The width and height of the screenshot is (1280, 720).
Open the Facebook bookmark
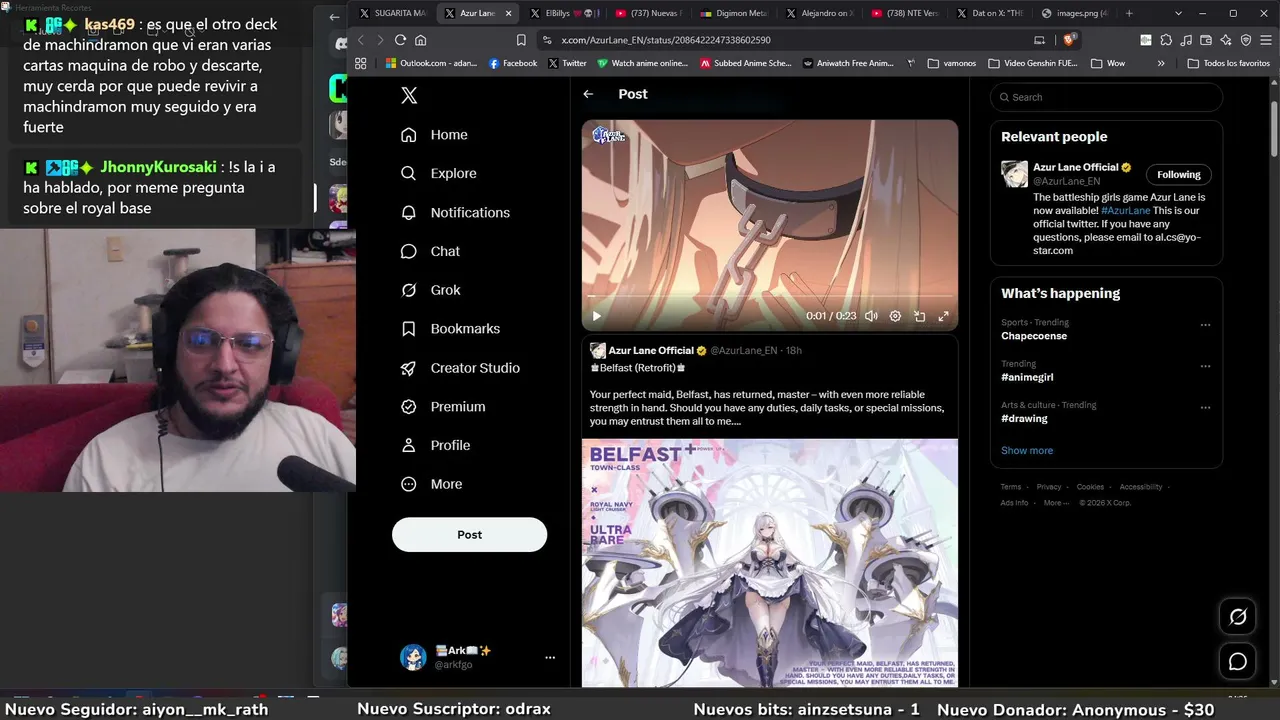(x=513, y=63)
